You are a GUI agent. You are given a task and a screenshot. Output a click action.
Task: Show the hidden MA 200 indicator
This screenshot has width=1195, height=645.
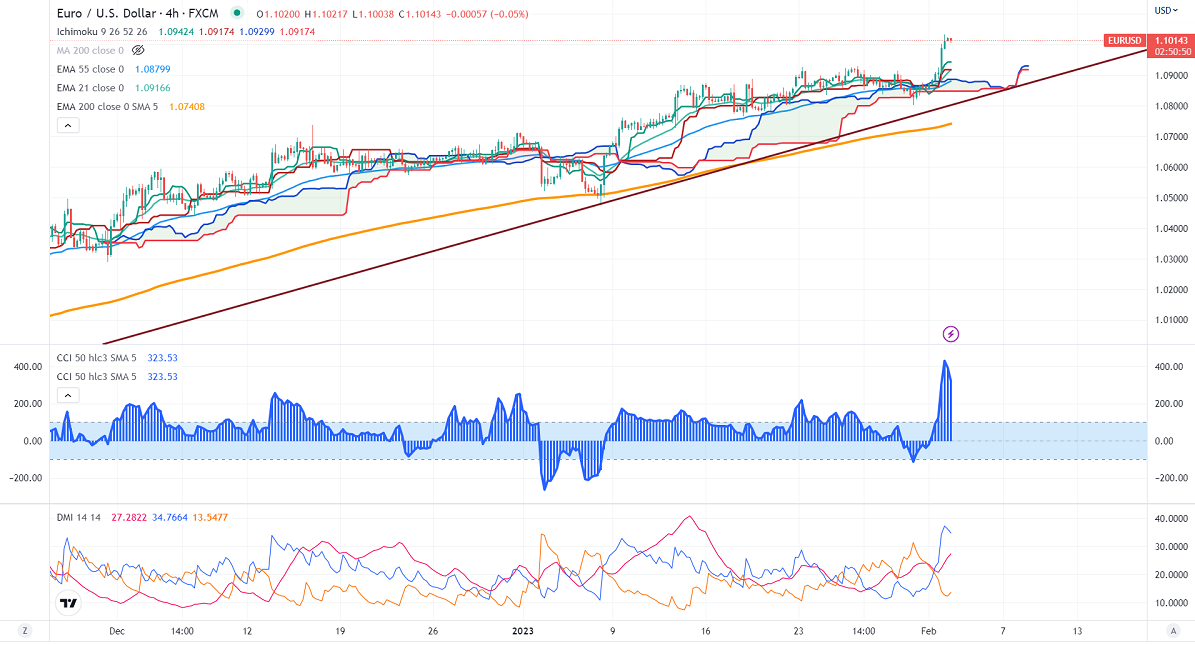136,50
